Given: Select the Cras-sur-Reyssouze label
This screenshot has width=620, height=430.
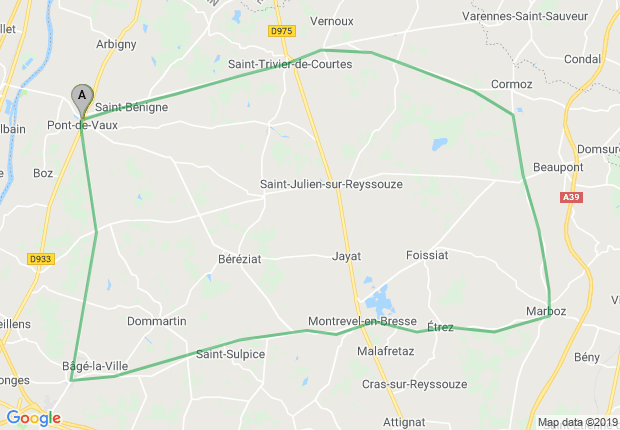Looking at the screenshot, I should [414, 384].
